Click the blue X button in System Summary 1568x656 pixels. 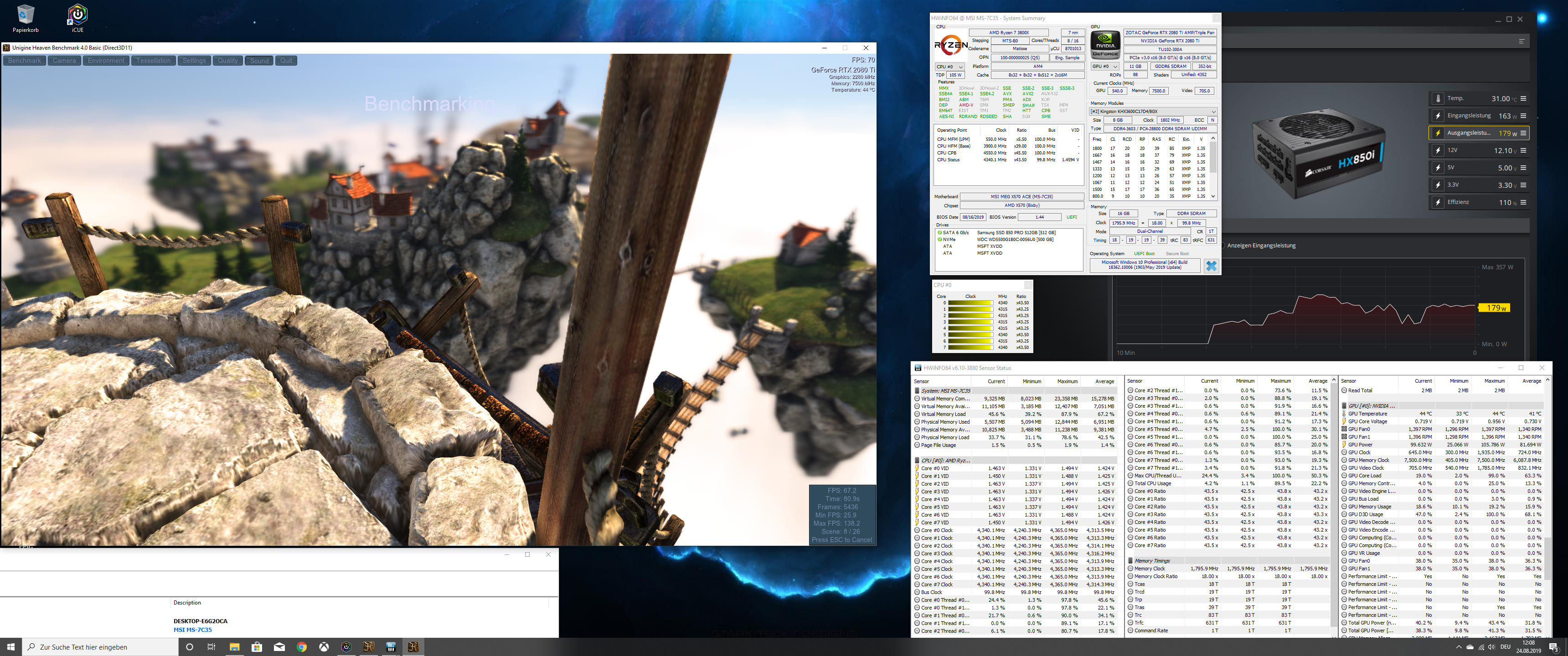[1211, 266]
